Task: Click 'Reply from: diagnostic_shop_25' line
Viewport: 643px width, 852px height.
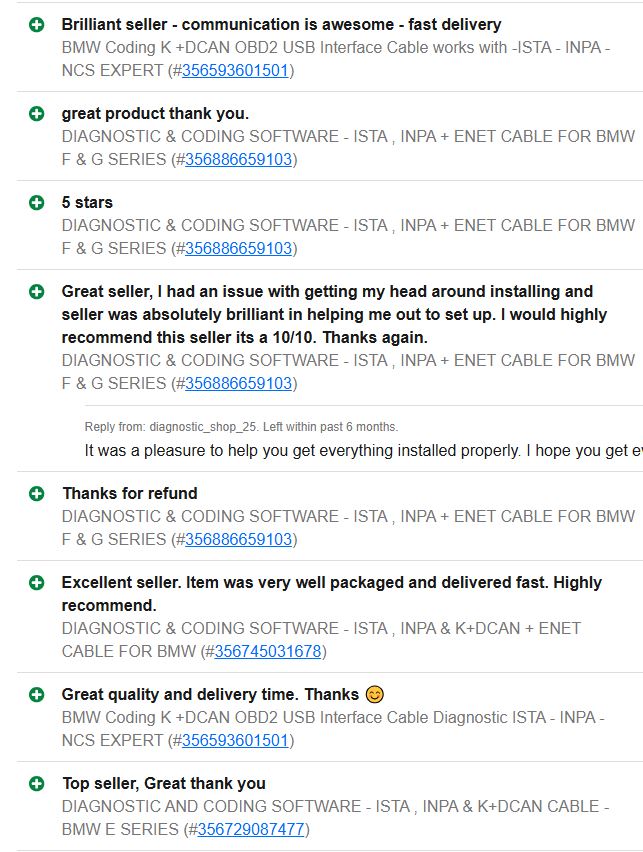Action: pos(241,427)
